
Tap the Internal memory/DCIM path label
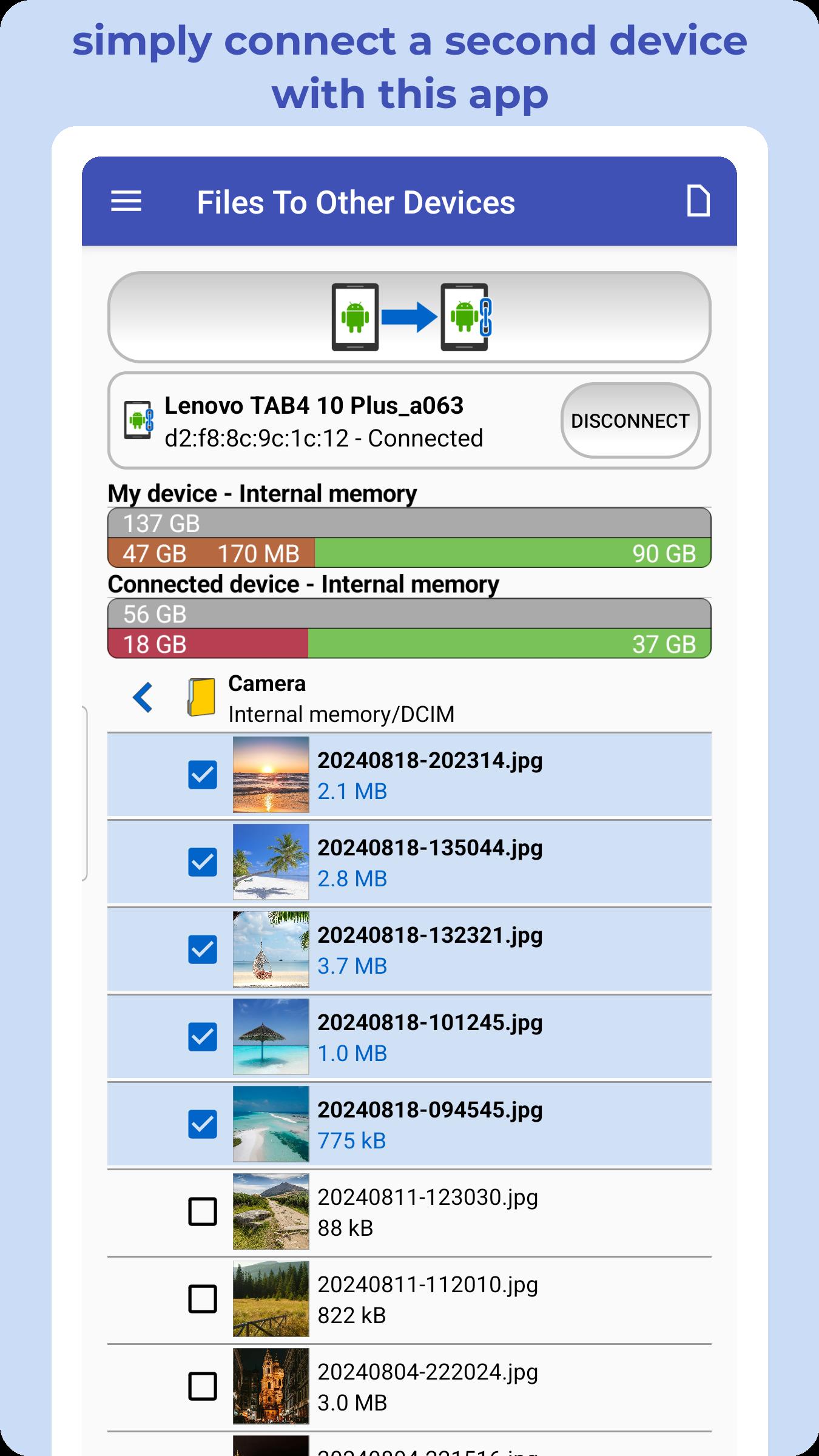pyautogui.click(x=341, y=715)
